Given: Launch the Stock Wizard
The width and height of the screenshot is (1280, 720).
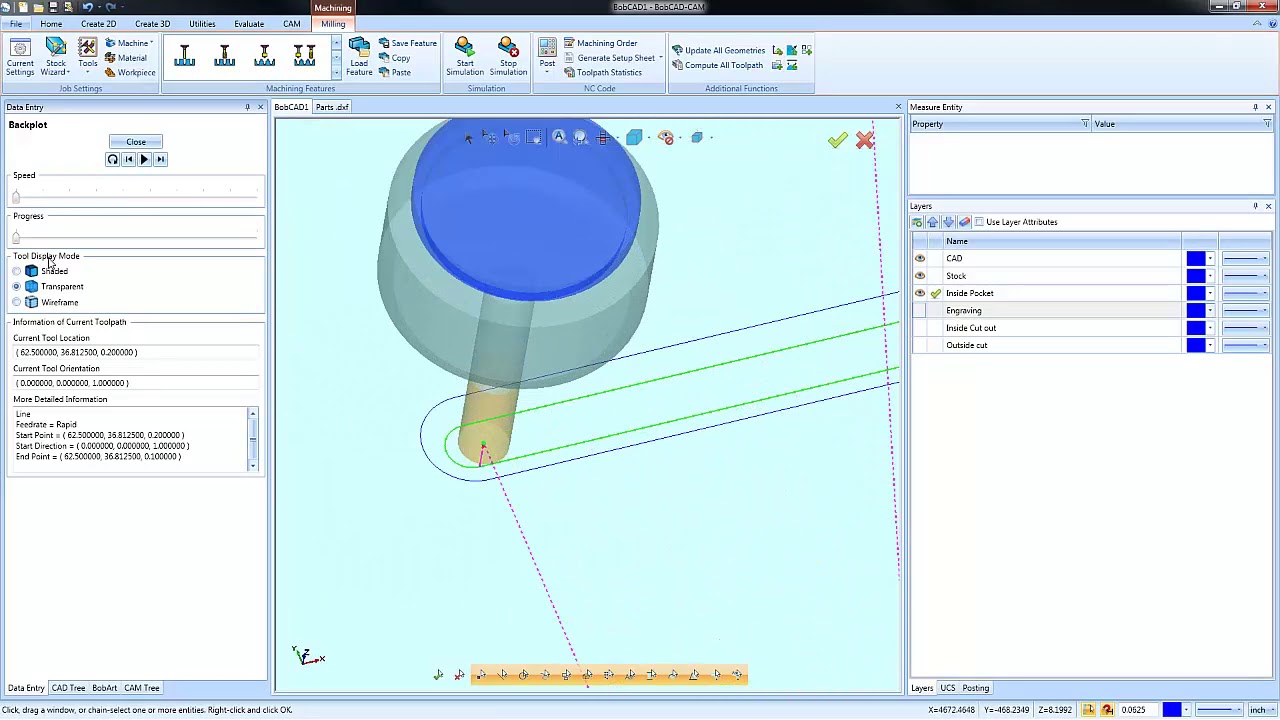Looking at the screenshot, I should click(56, 57).
